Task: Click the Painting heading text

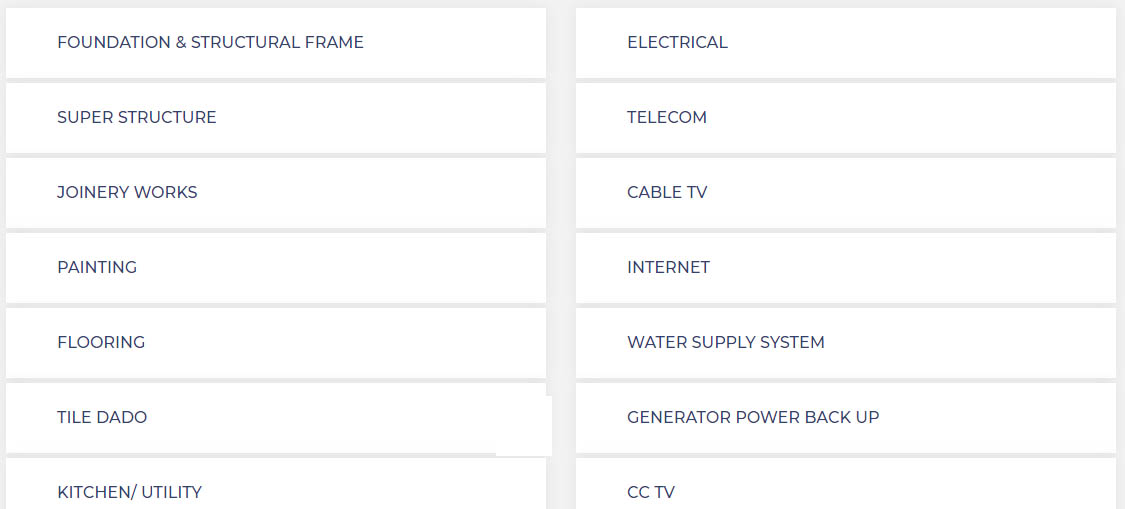Action: [x=97, y=267]
